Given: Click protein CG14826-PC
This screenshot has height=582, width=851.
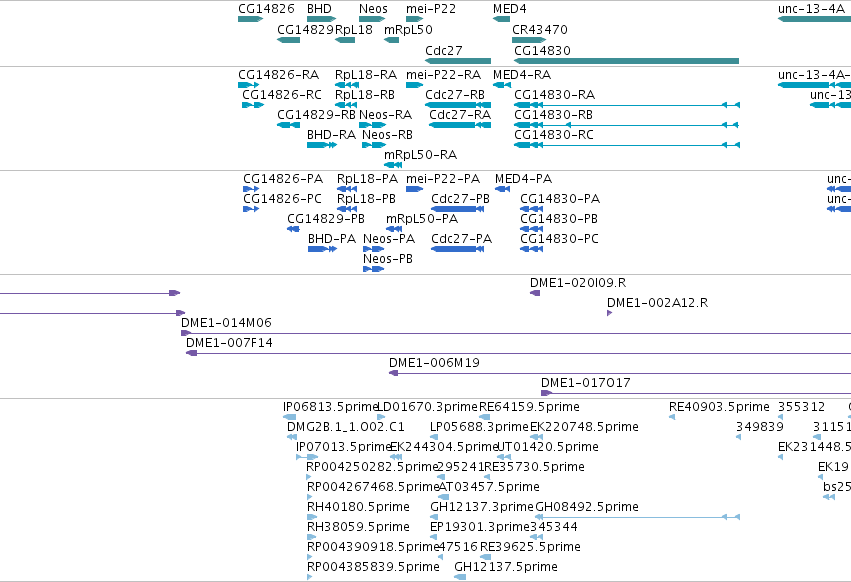Looking at the screenshot, I should 251,209.
